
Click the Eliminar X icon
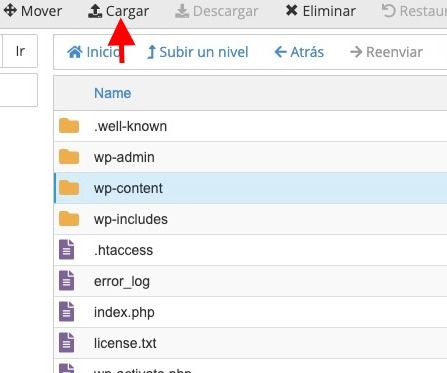point(292,11)
